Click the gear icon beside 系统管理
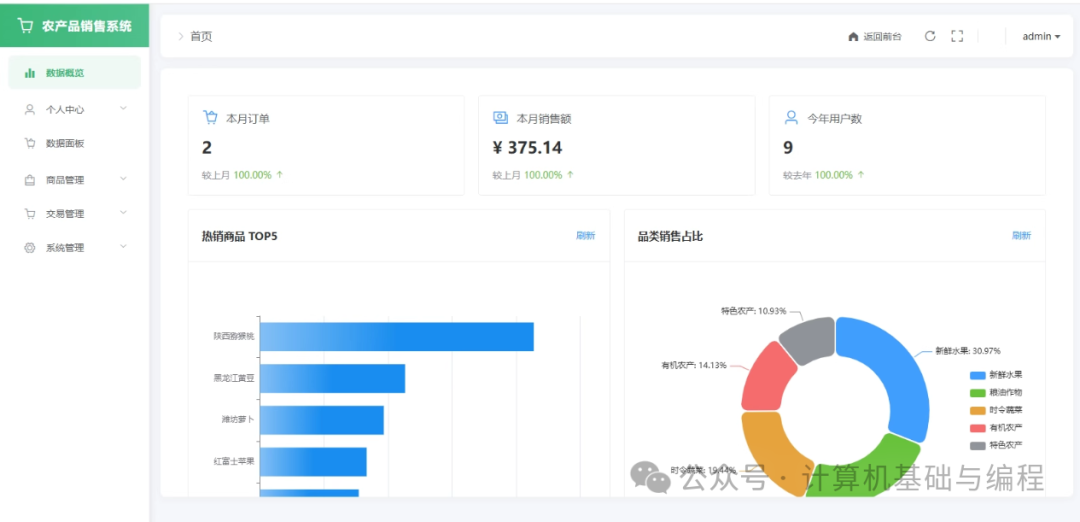This screenshot has height=522, width=1080. click(x=30, y=248)
